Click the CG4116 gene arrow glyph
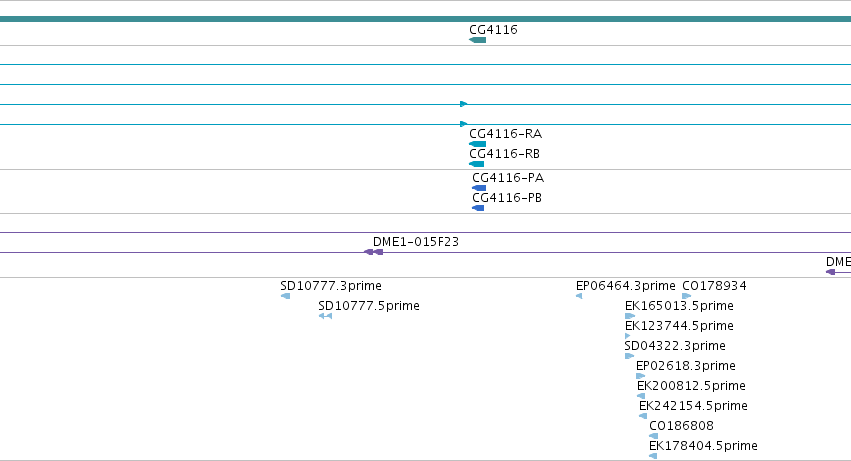 coord(478,40)
